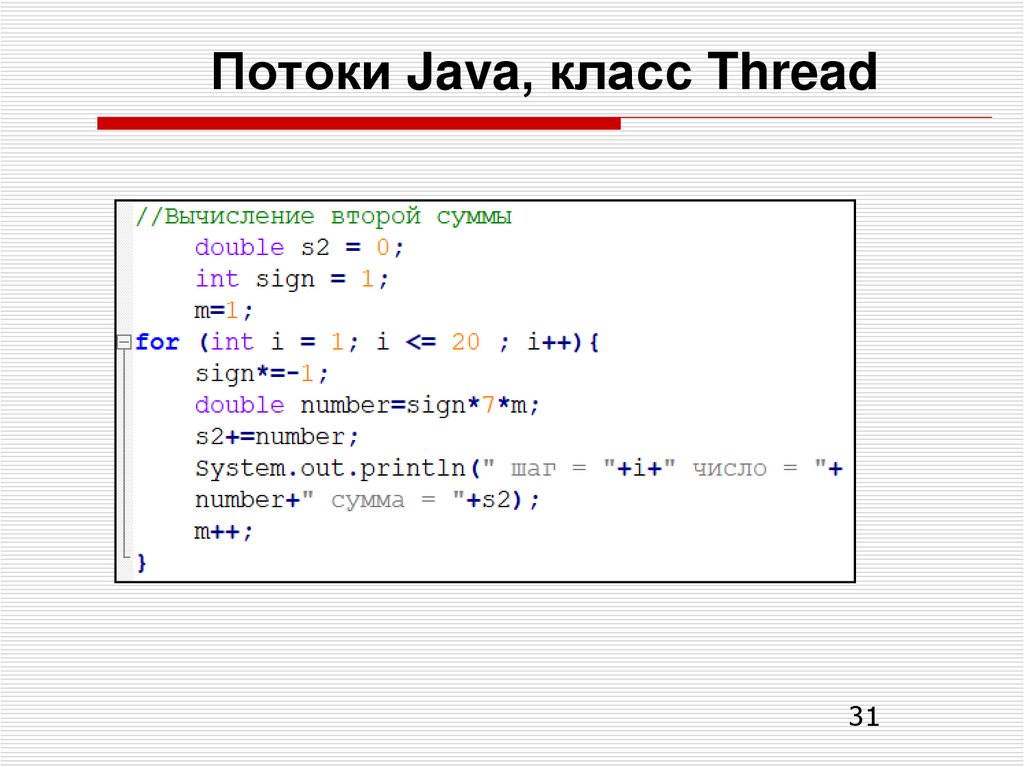Click the orange literal 20 in loop condition
Image resolution: width=1024 pixels, height=767 pixels.
point(465,342)
